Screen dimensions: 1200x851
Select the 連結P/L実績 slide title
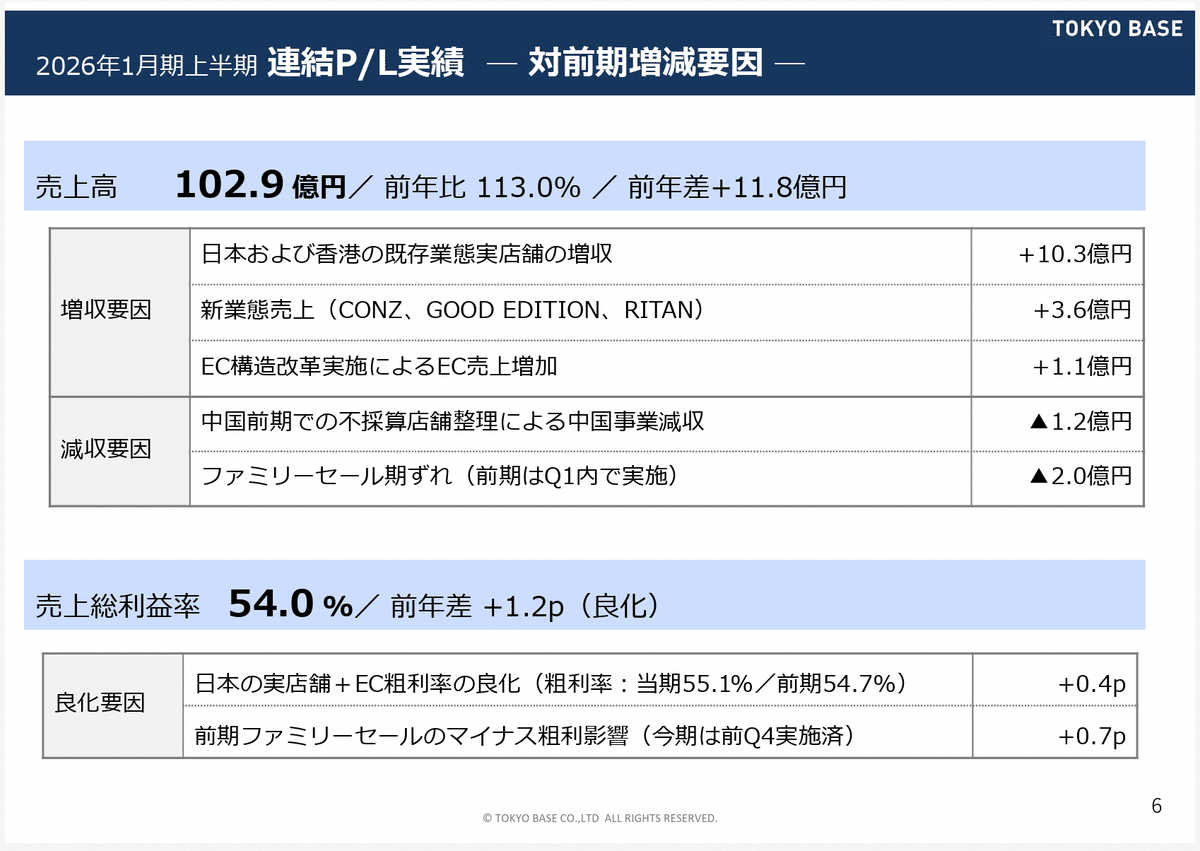tap(365, 64)
